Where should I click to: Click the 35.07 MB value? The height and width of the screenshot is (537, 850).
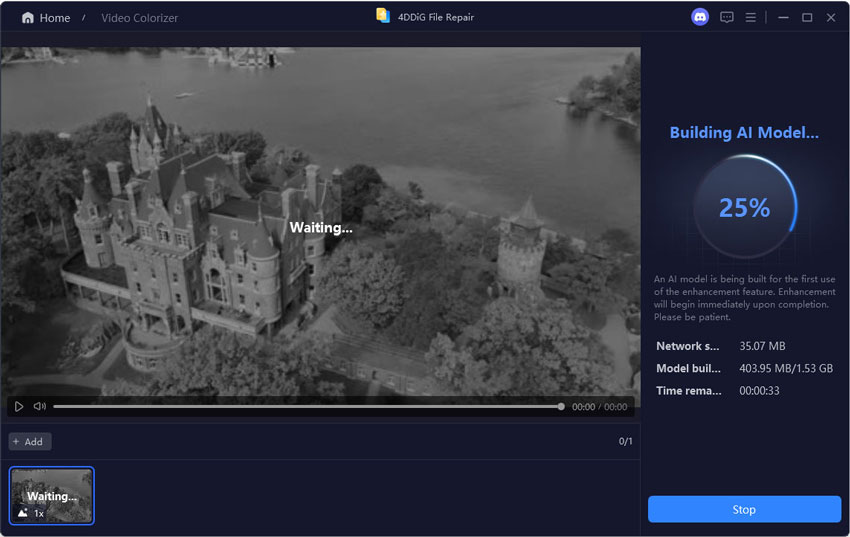pyautogui.click(x=762, y=346)
